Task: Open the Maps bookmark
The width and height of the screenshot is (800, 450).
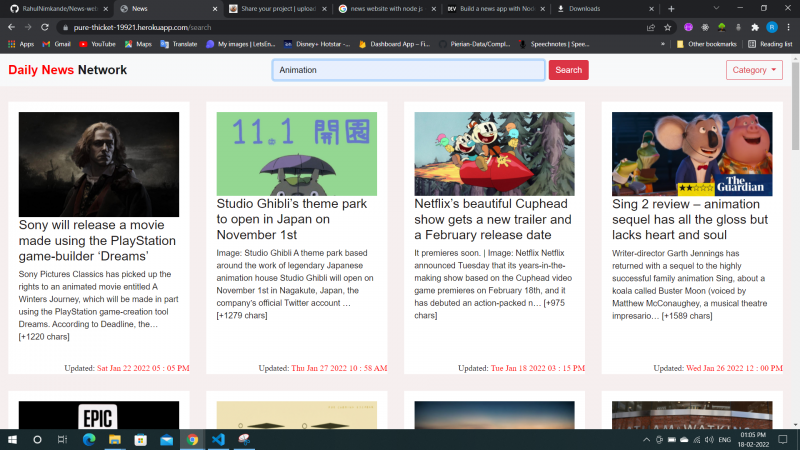Action: (x=138, y=44)
